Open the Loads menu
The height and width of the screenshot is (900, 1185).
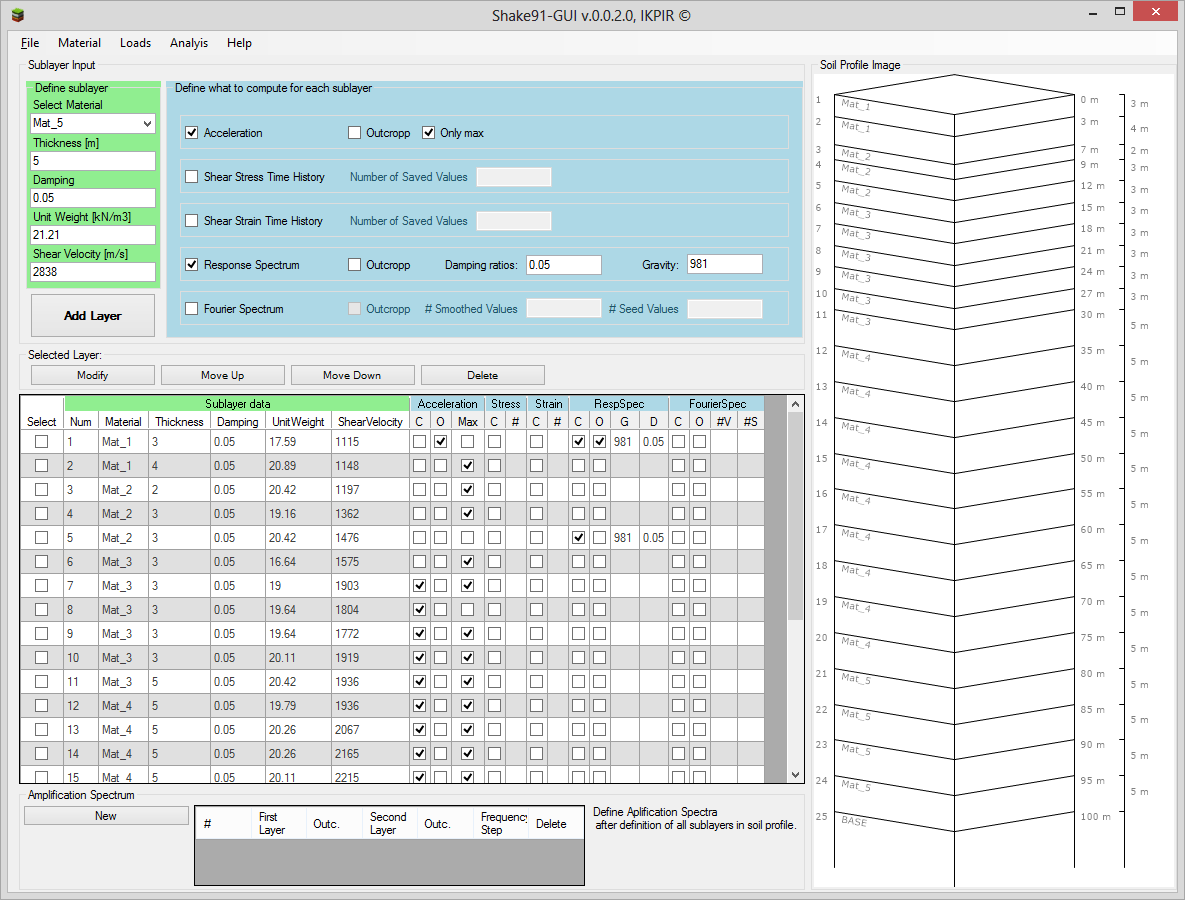click(135, 43)
